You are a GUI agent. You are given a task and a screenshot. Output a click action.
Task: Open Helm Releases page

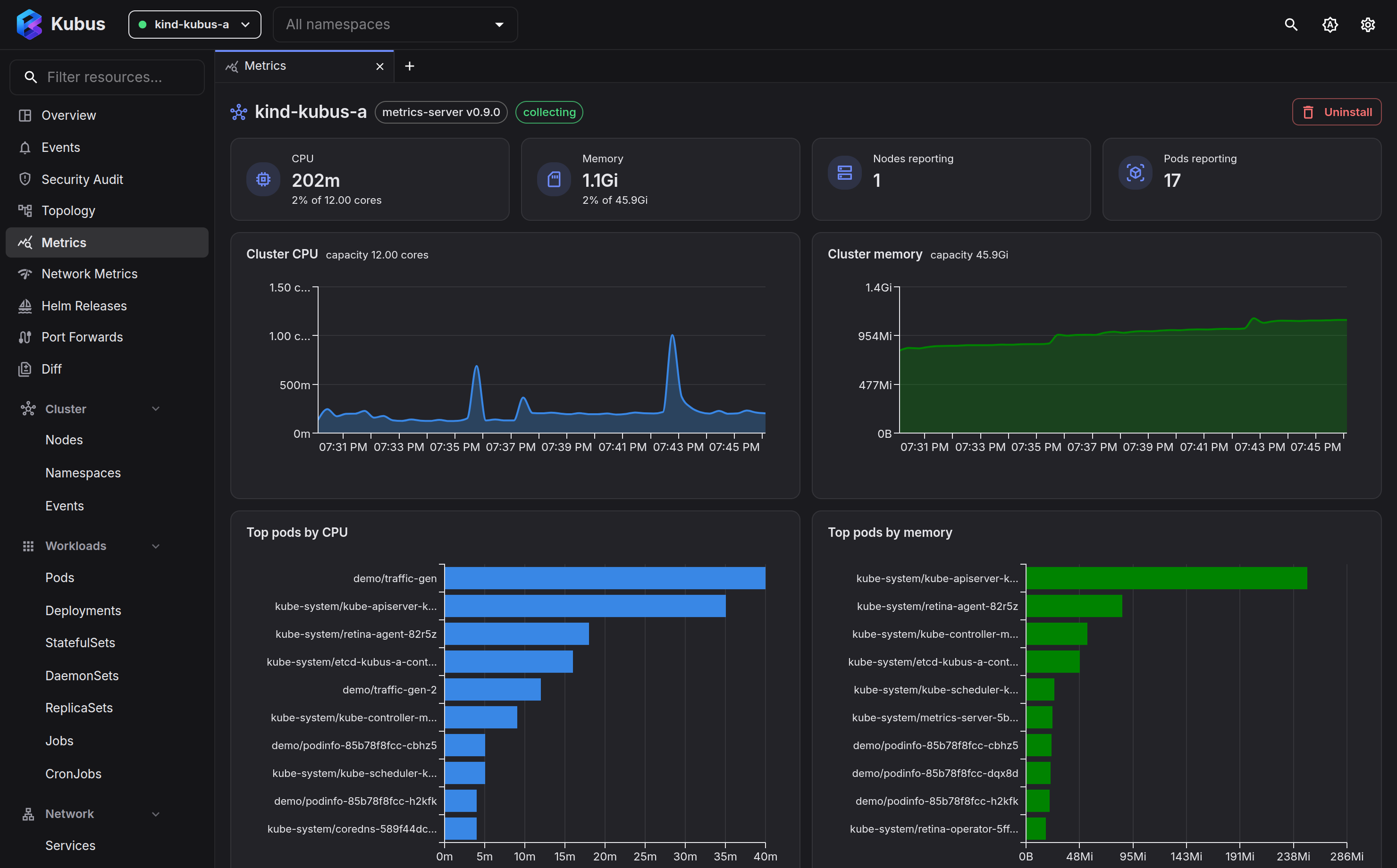[x=107, y=306]
